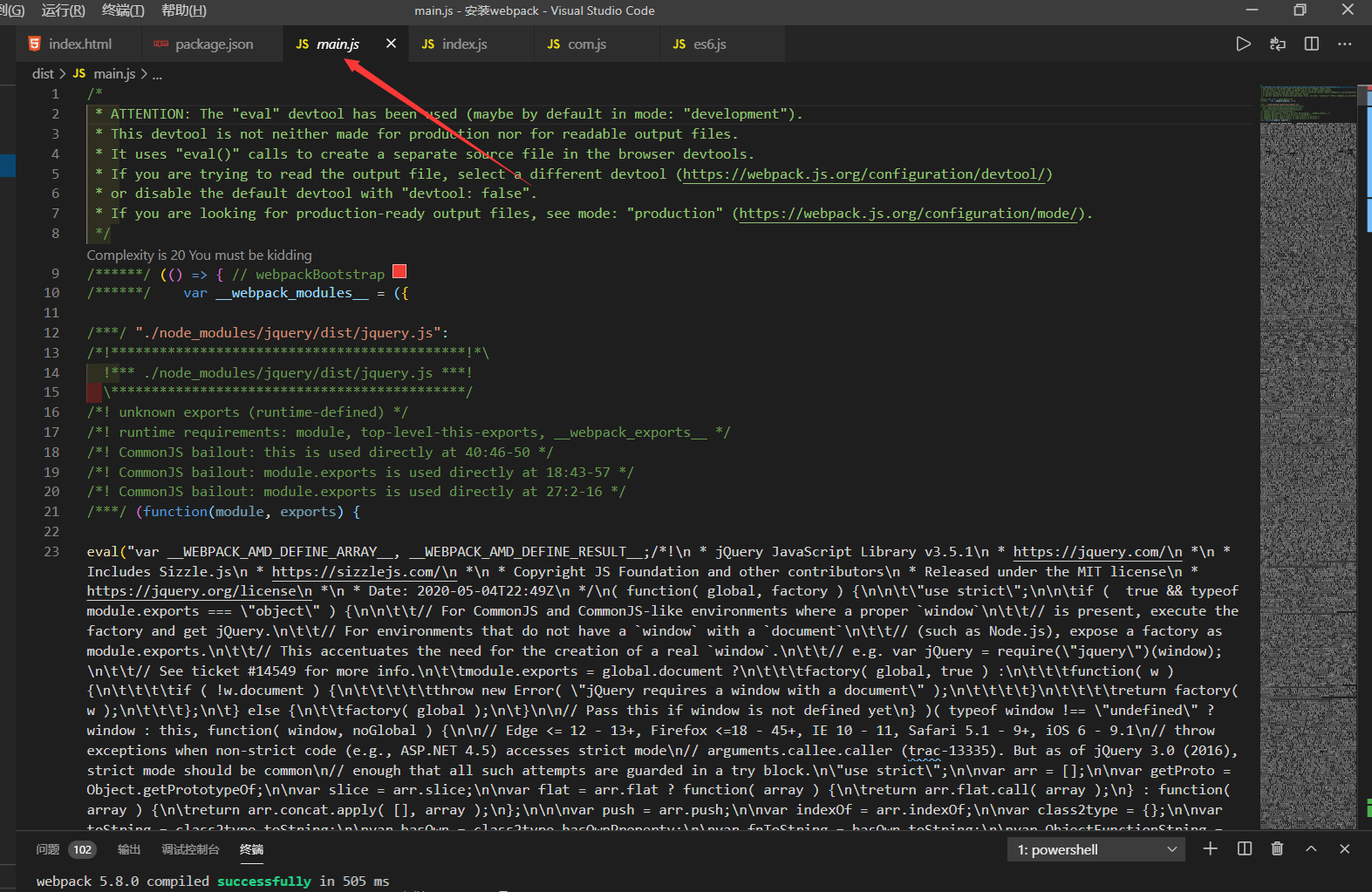
Task: Open the 终端(T) menu
Action: (123, 10)
